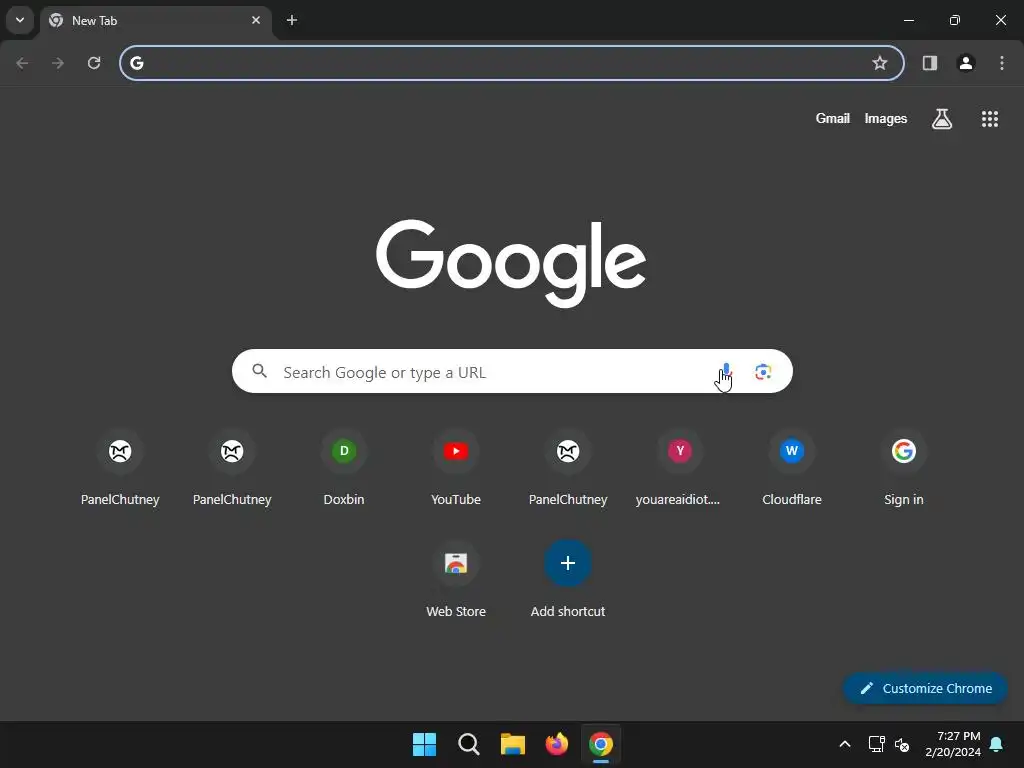Open the youareaidiot shortcut

(x=680, y=468)
